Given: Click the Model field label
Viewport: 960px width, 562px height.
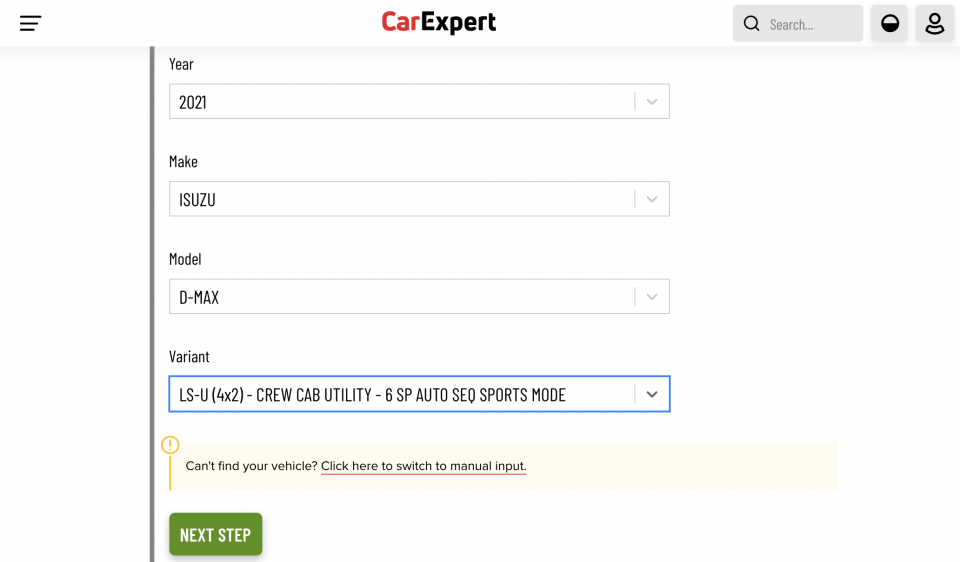Looking at the screenshot, I should click(185, 259).
